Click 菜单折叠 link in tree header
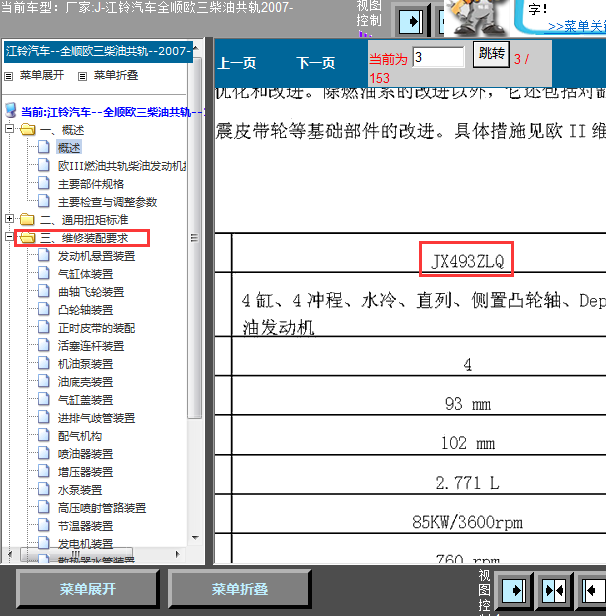The width and height of the screenshot is (606, 616). (115, 75)
